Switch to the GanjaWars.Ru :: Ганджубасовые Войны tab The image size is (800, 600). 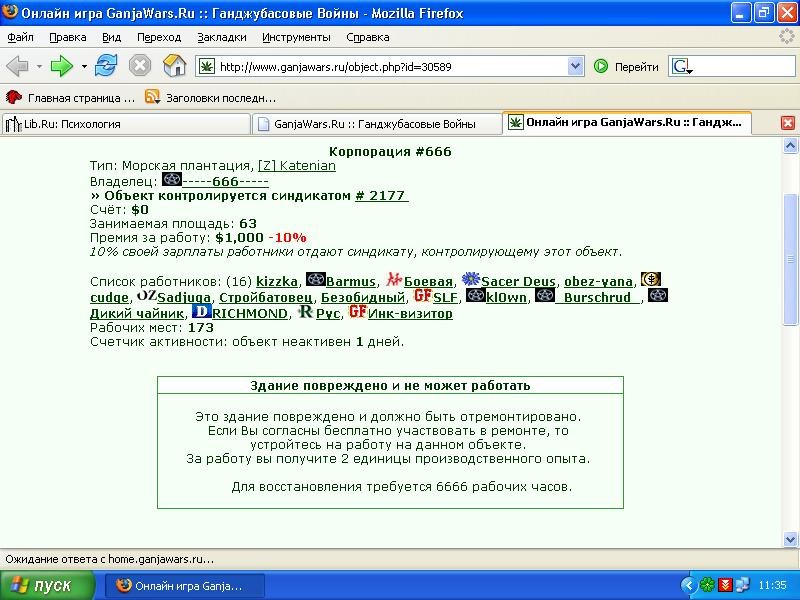[x=377, y=124]
